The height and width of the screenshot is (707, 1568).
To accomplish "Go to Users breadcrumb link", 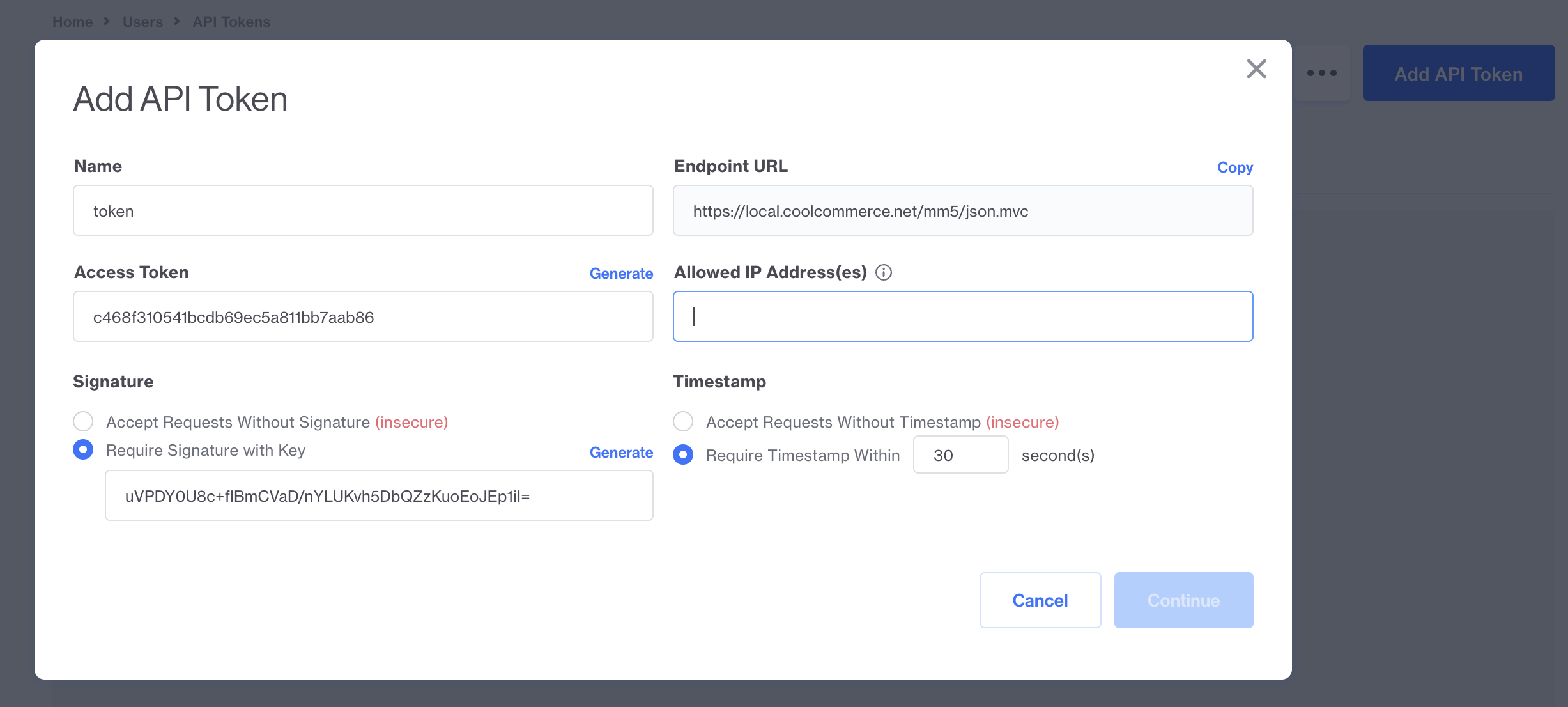I will 142,22.
